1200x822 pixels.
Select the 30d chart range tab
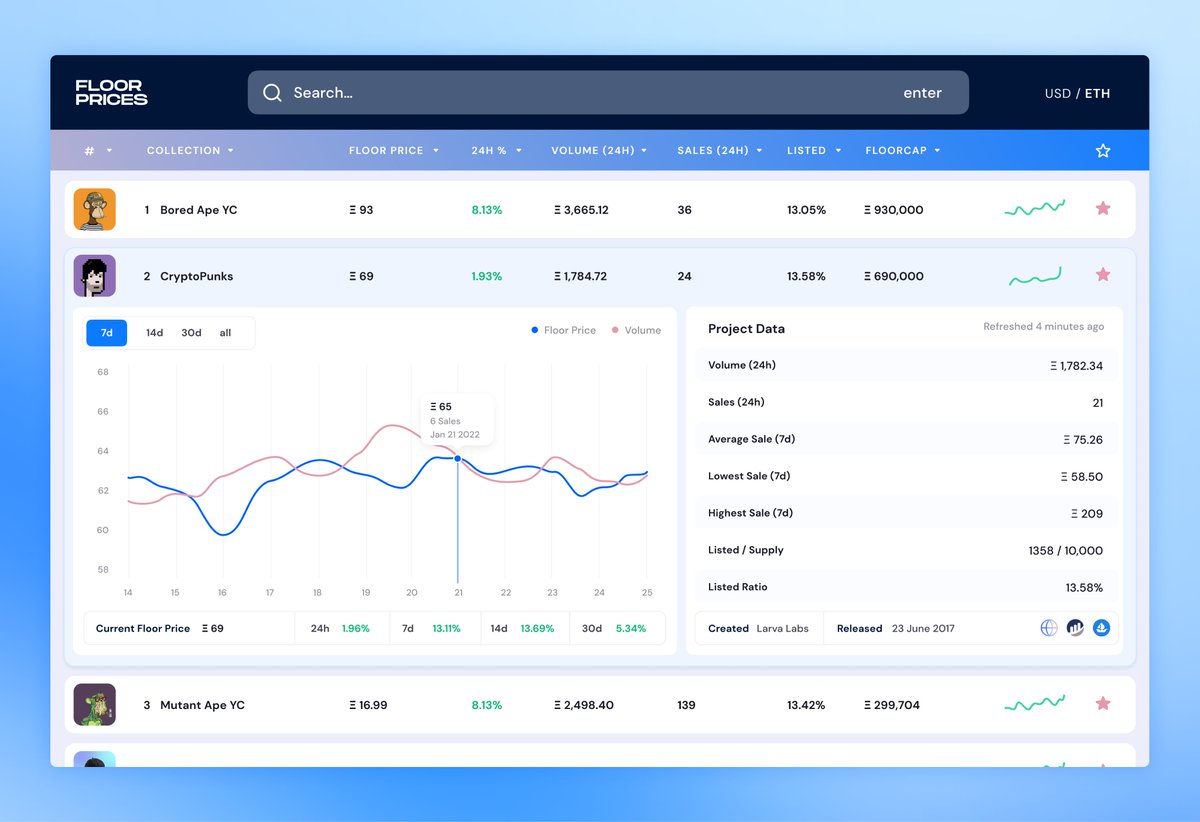tap(191, 333)
